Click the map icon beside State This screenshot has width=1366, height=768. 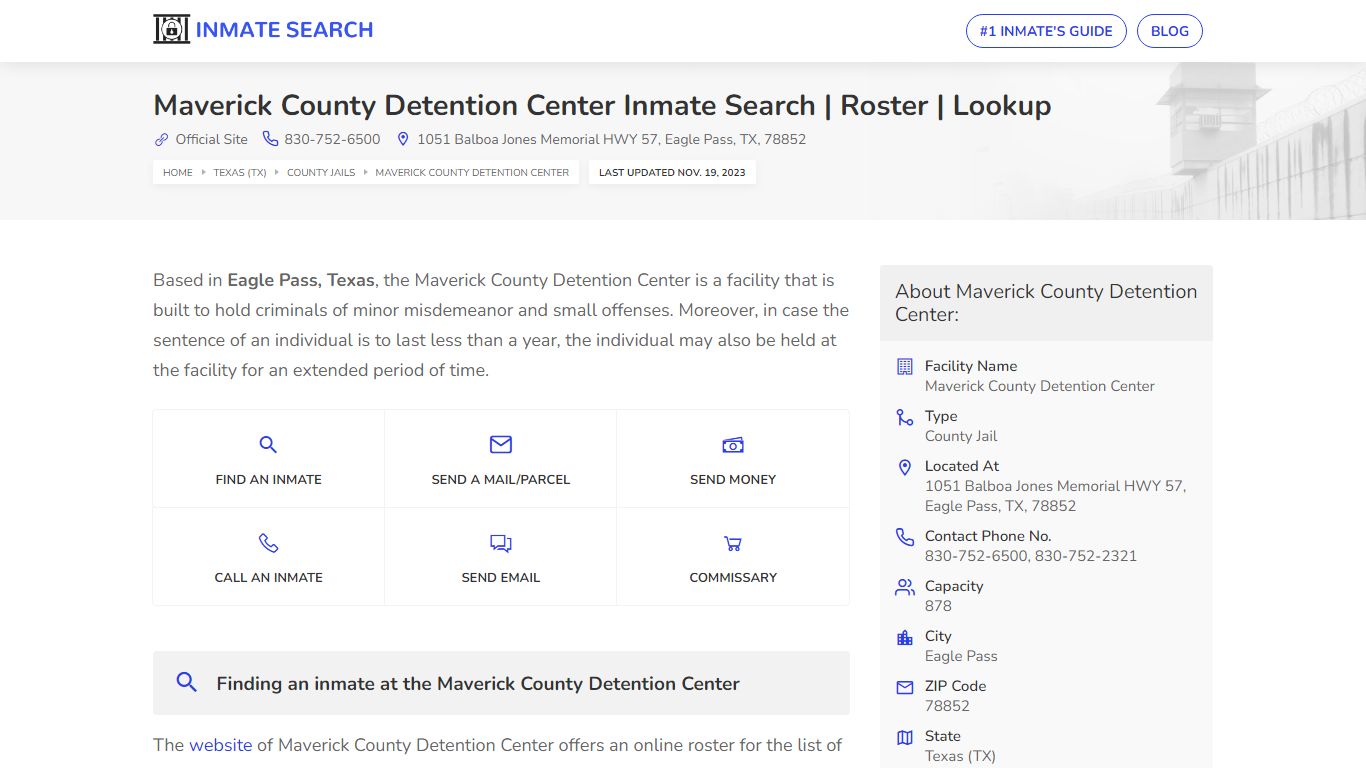pos(905,737)
